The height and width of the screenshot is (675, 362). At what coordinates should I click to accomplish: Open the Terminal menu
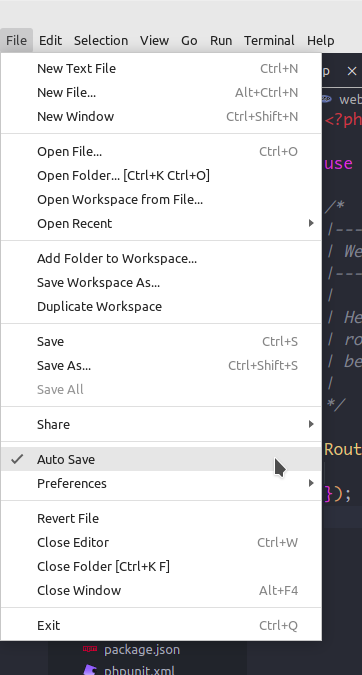tap(269, 40)
